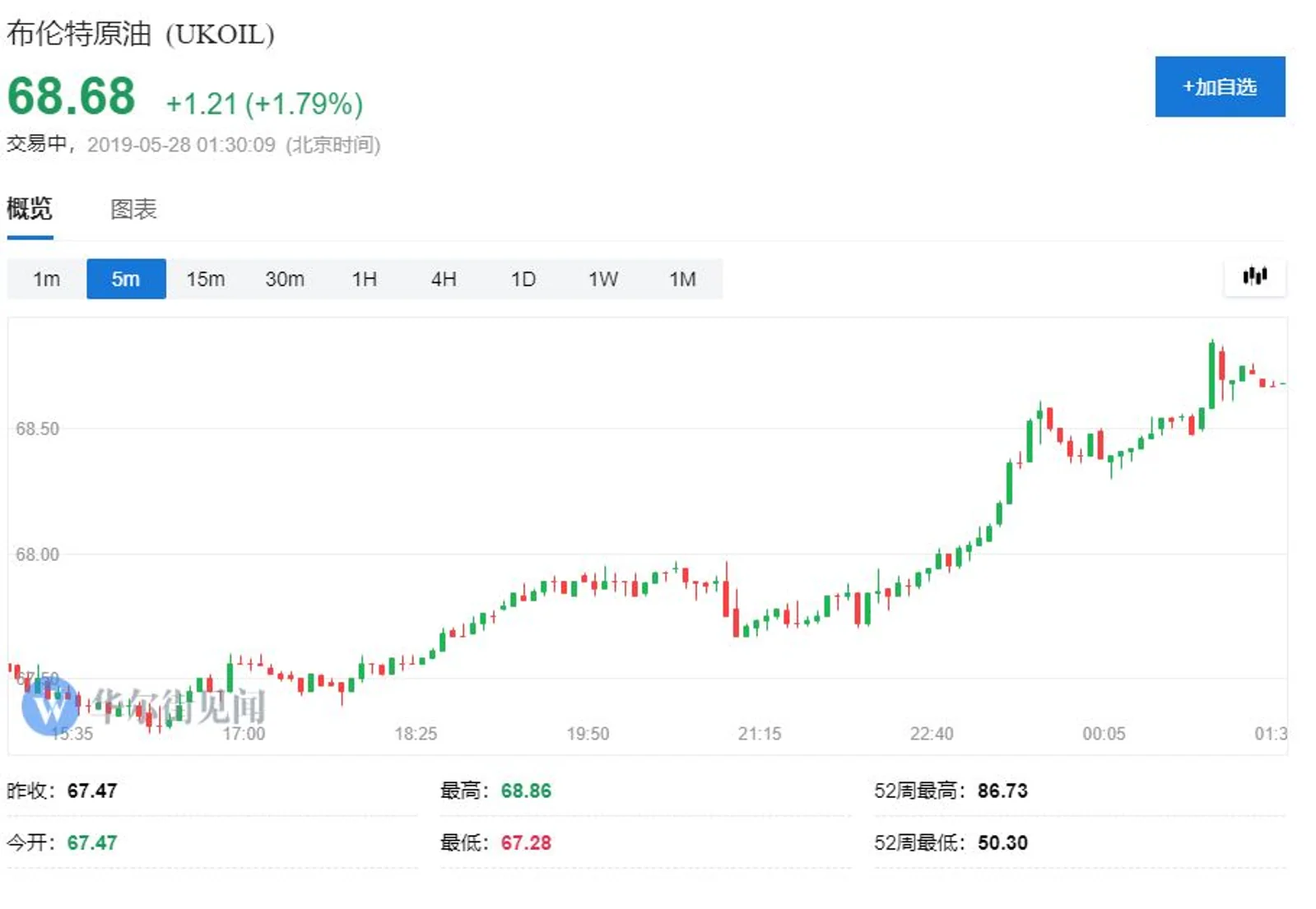This screenshot has width=1316, height=909.
Task: Set chart interval to 1H
Action: pyautogui.click(x=364, y=279)
